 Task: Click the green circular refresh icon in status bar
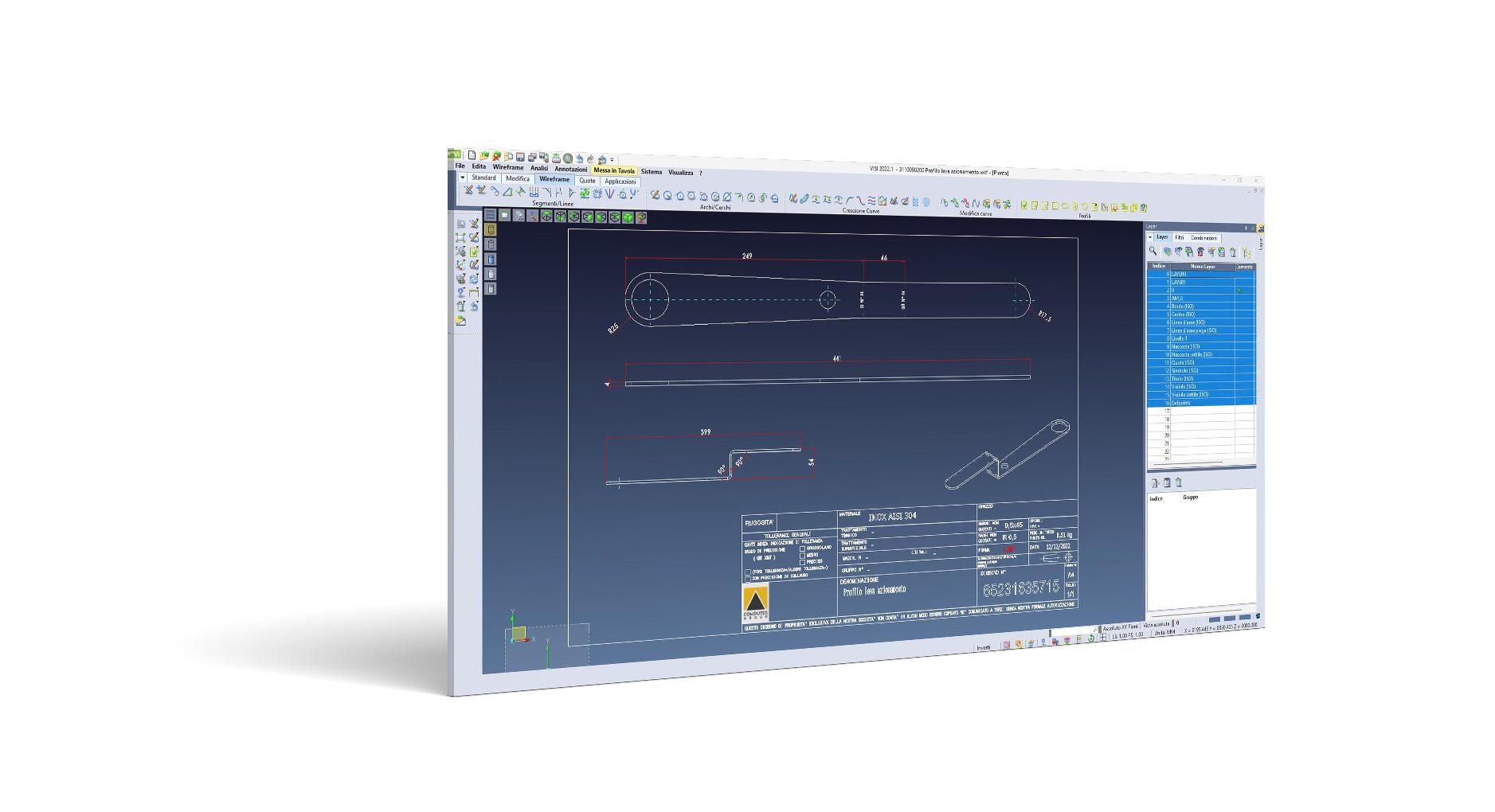point(1090,638)
